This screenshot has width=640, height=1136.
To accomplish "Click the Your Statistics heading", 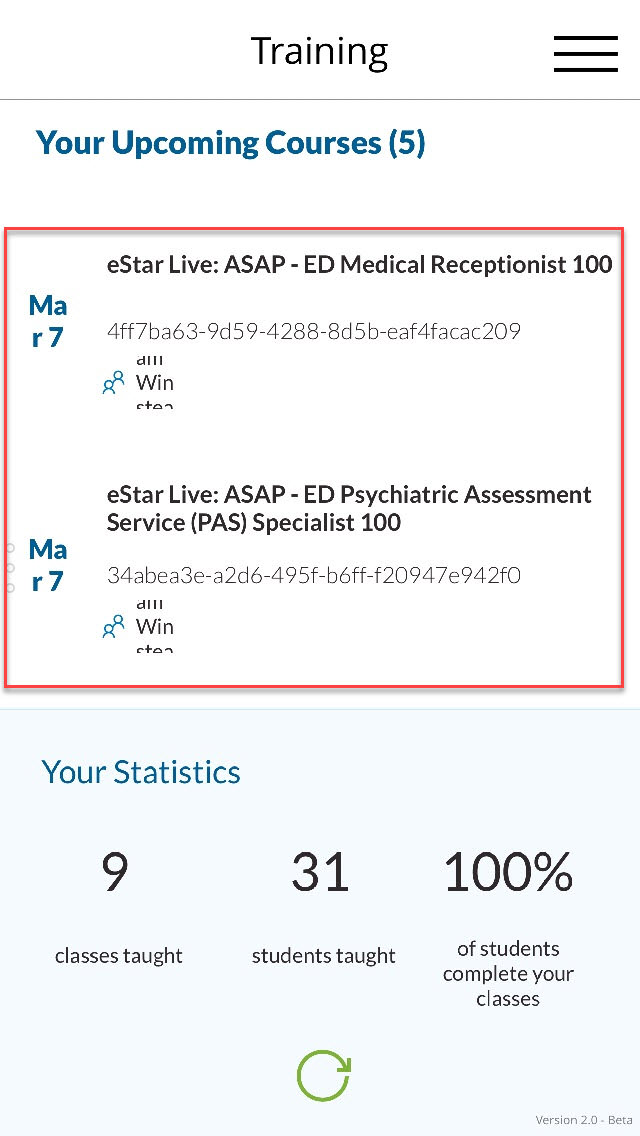I will pos(141,772).
